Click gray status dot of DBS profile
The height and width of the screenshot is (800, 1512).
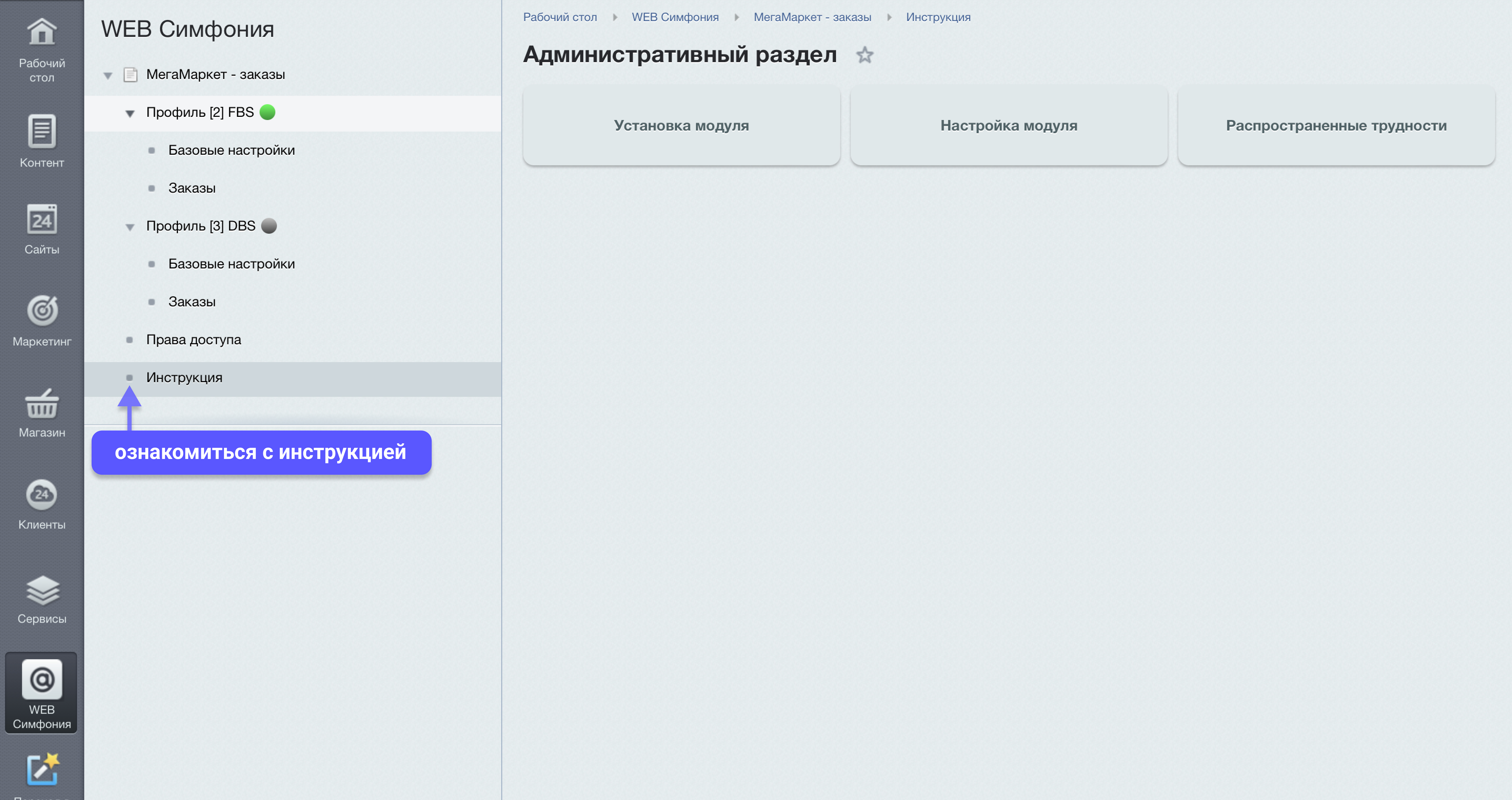269,226
